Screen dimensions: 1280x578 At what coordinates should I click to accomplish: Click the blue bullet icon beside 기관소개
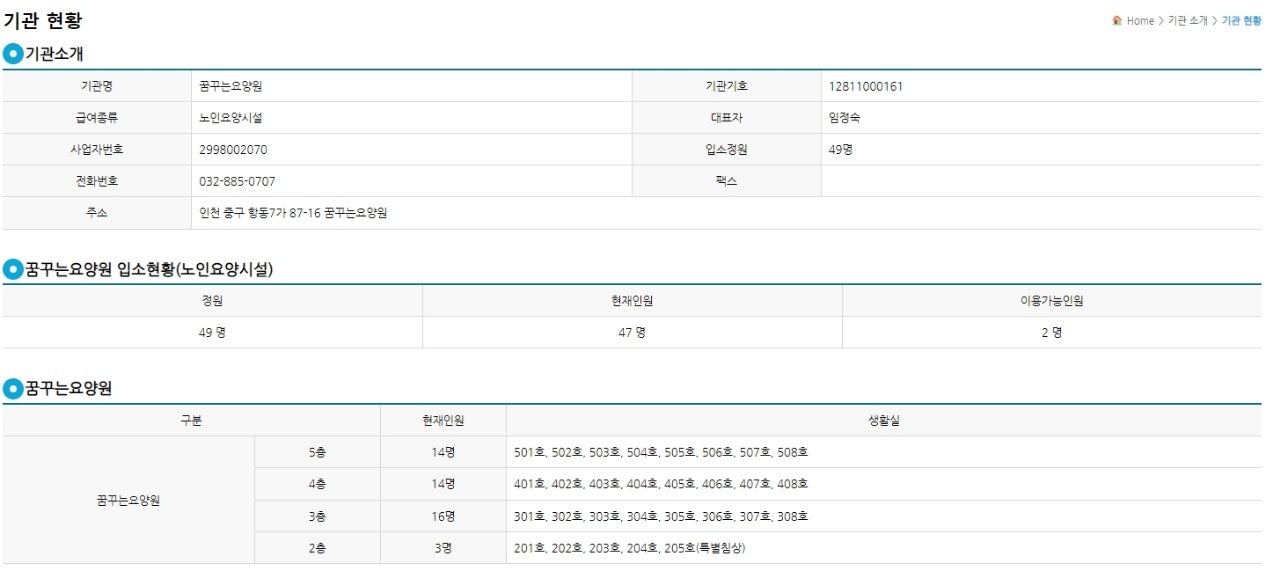point(13,54)
